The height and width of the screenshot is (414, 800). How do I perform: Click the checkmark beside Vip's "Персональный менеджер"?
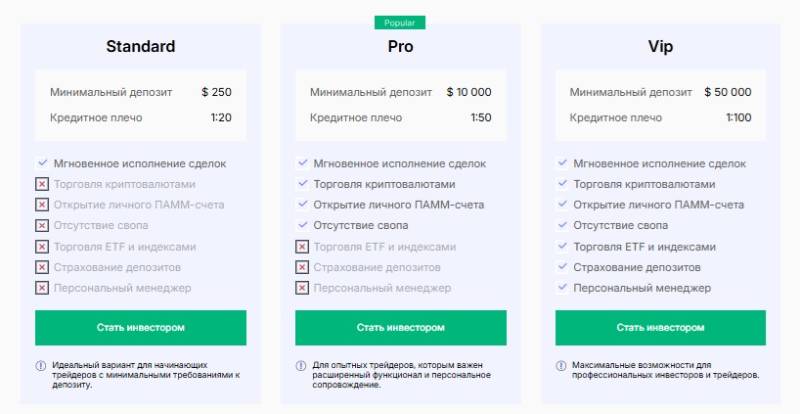(x=562, y=288)
